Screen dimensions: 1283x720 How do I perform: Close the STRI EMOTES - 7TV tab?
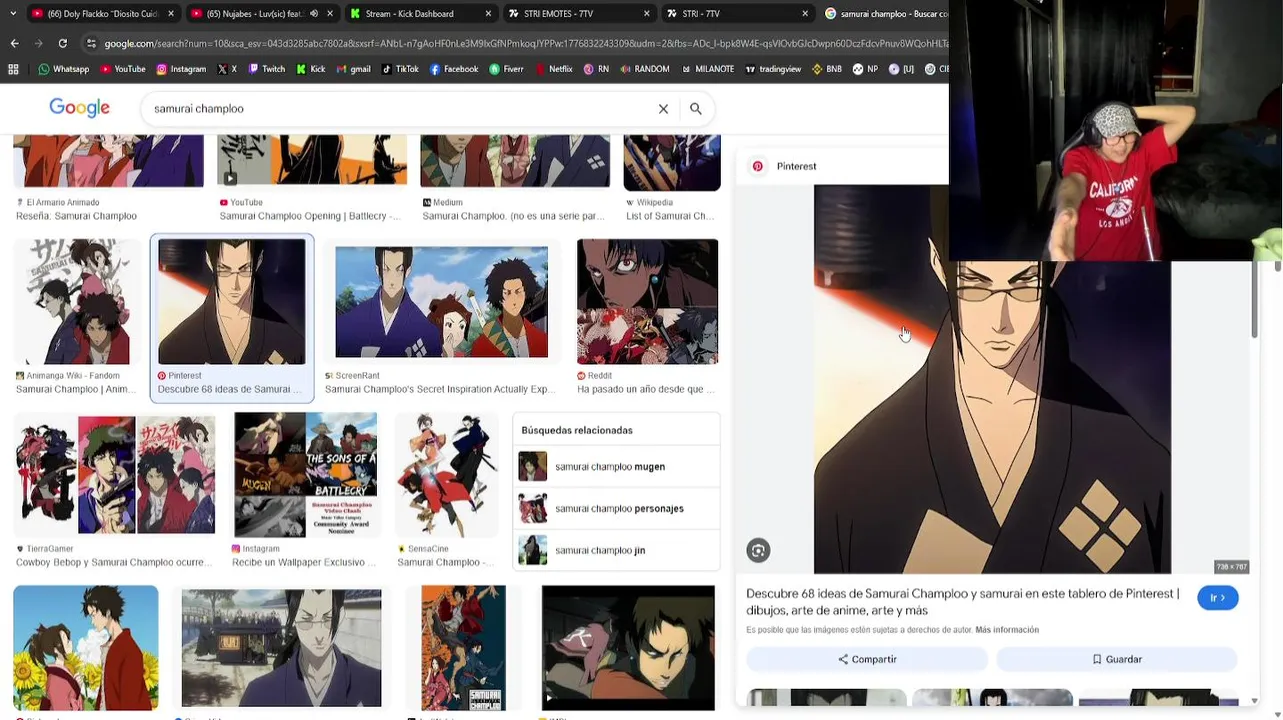646,14
